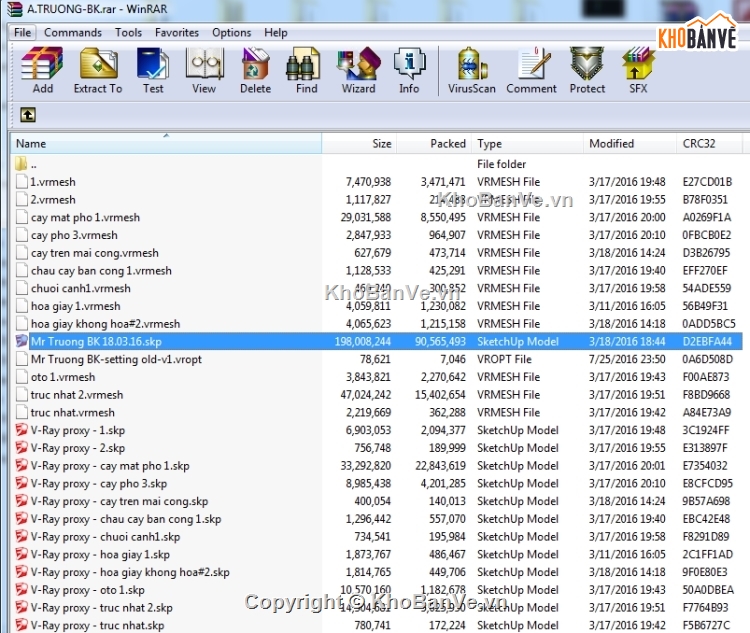Open the Comment tool
Screen dimensions: 750x633
(531, 70)
